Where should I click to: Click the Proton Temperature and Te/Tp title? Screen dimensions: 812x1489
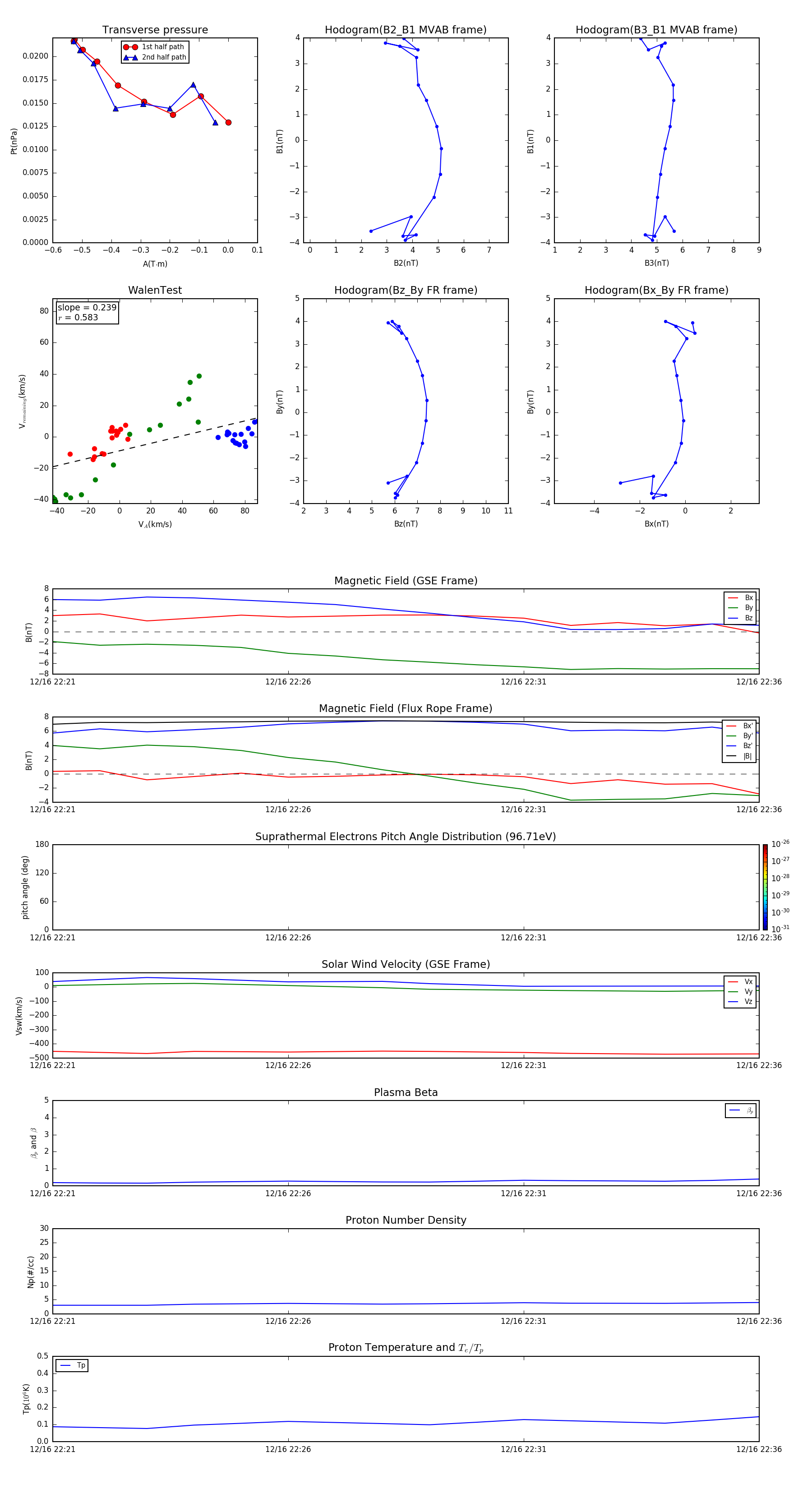pos(406,1347)
